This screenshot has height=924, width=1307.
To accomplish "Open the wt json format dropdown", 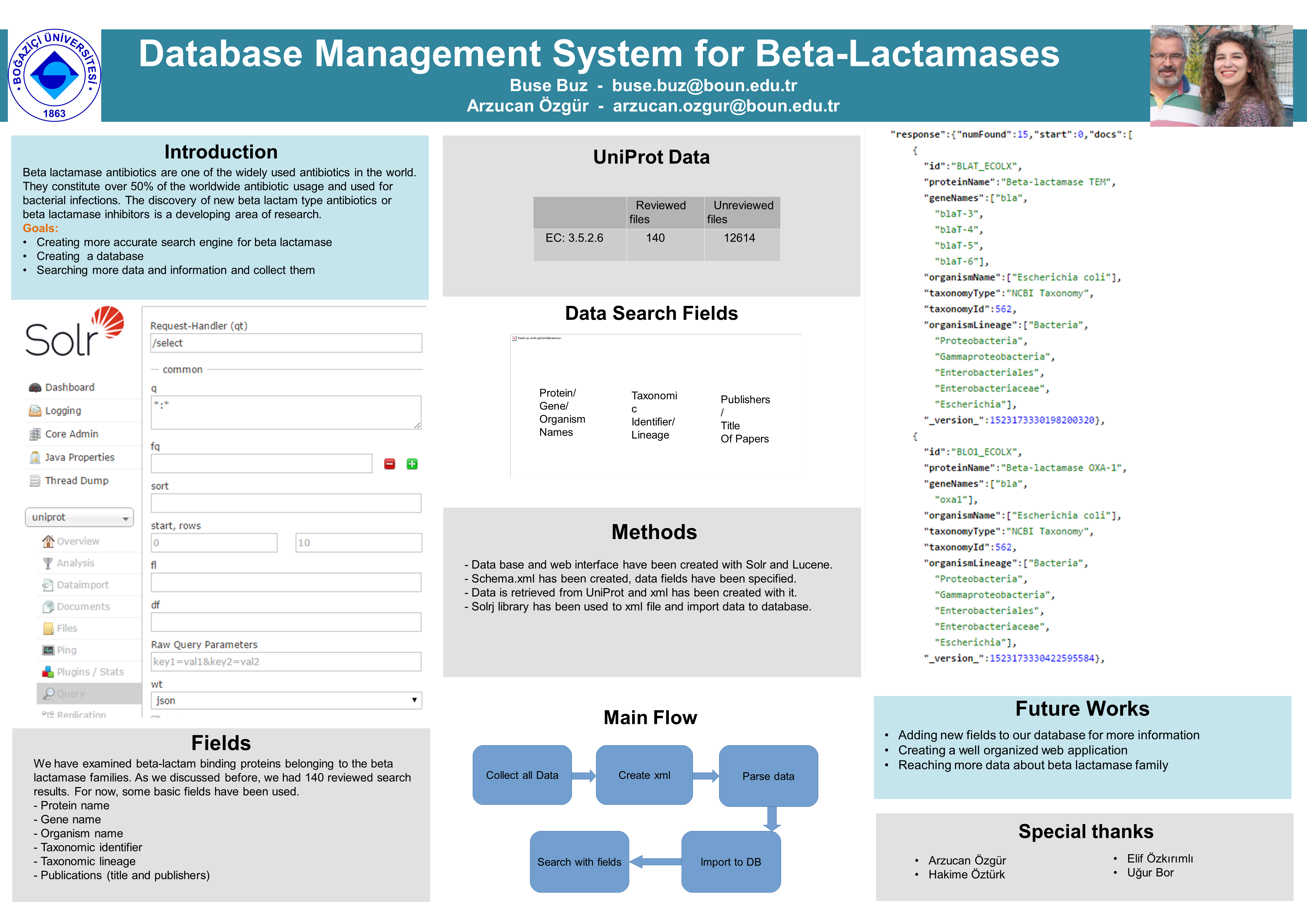I will [x=286, y=700].
